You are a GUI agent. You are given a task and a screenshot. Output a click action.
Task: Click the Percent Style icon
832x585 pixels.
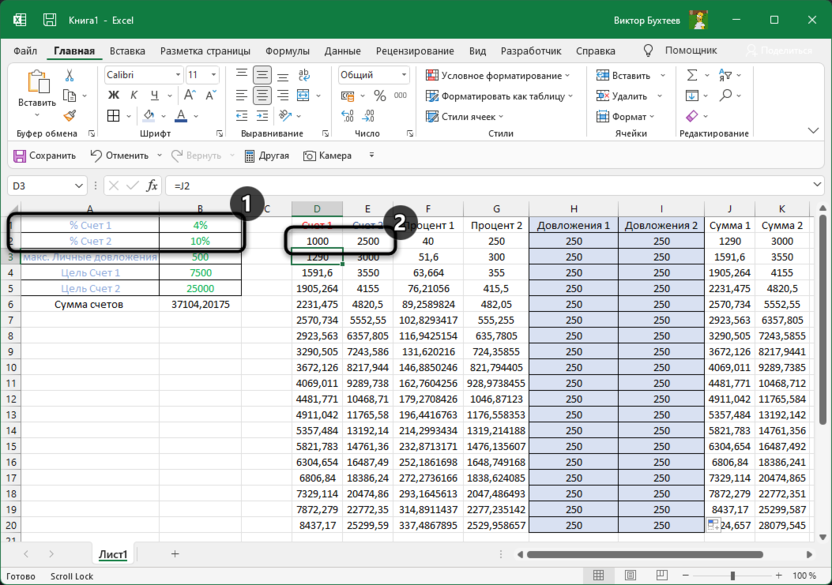(x=379, y=96)
